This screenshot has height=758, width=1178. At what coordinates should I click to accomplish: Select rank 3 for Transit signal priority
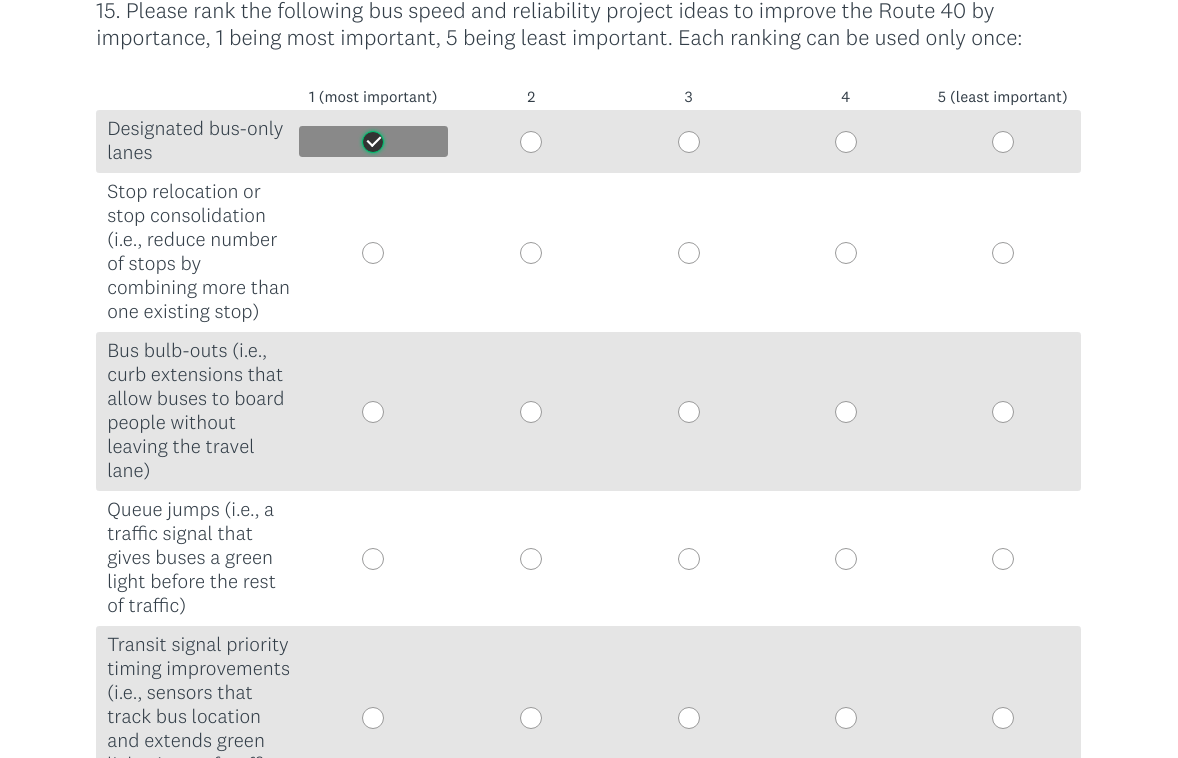click(x=689, y=718)
